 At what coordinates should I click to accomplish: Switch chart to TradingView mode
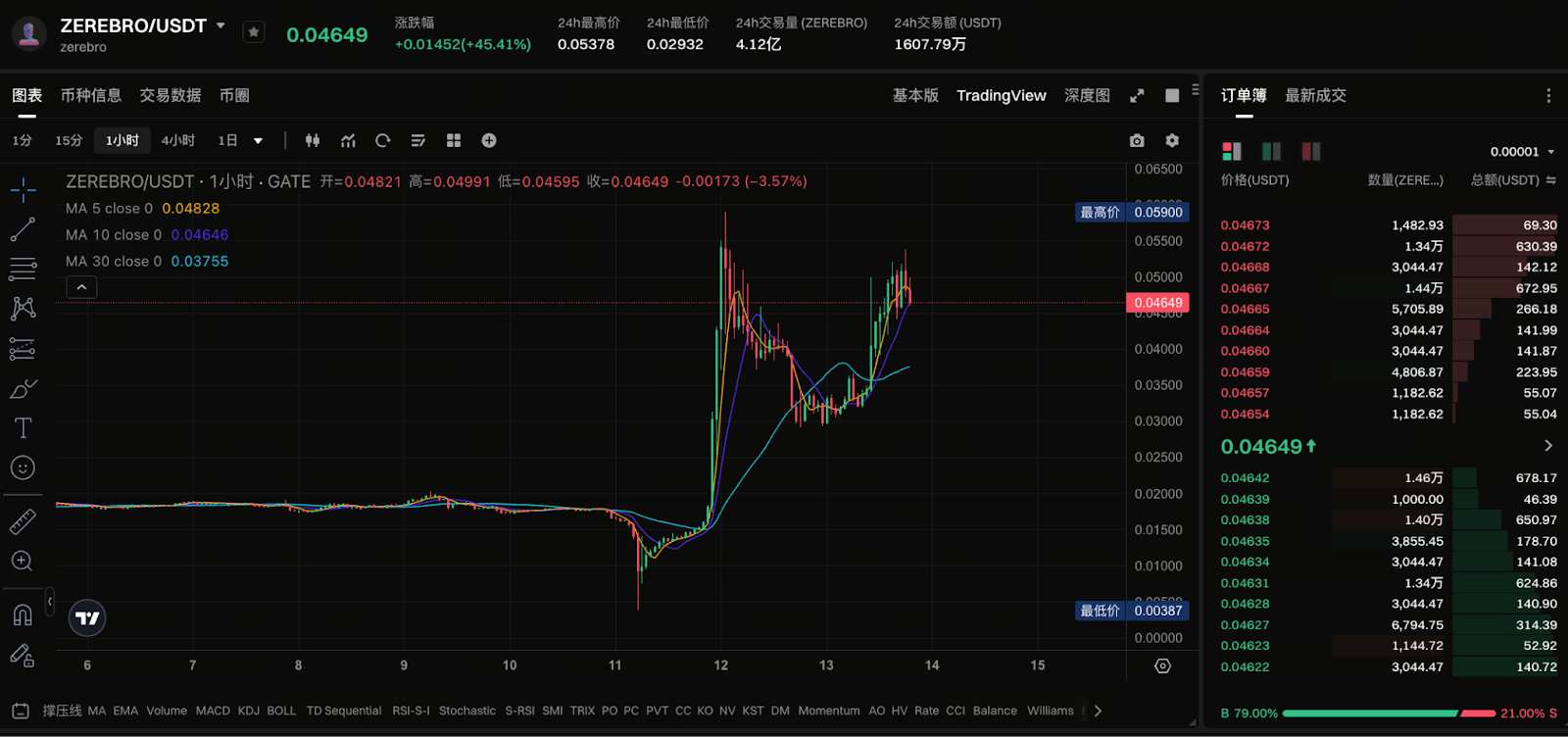1002,95
